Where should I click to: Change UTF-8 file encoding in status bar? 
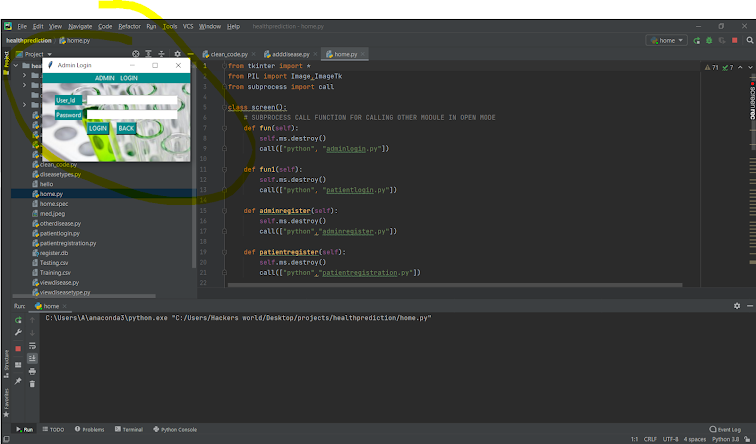click(x=670, y=439)
